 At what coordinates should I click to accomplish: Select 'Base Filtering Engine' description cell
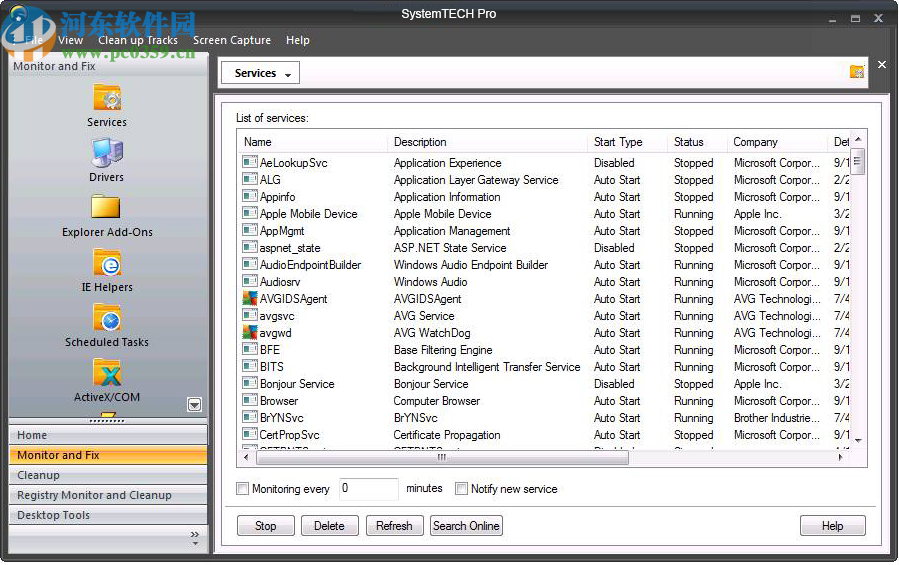click(x=443, y=349)
